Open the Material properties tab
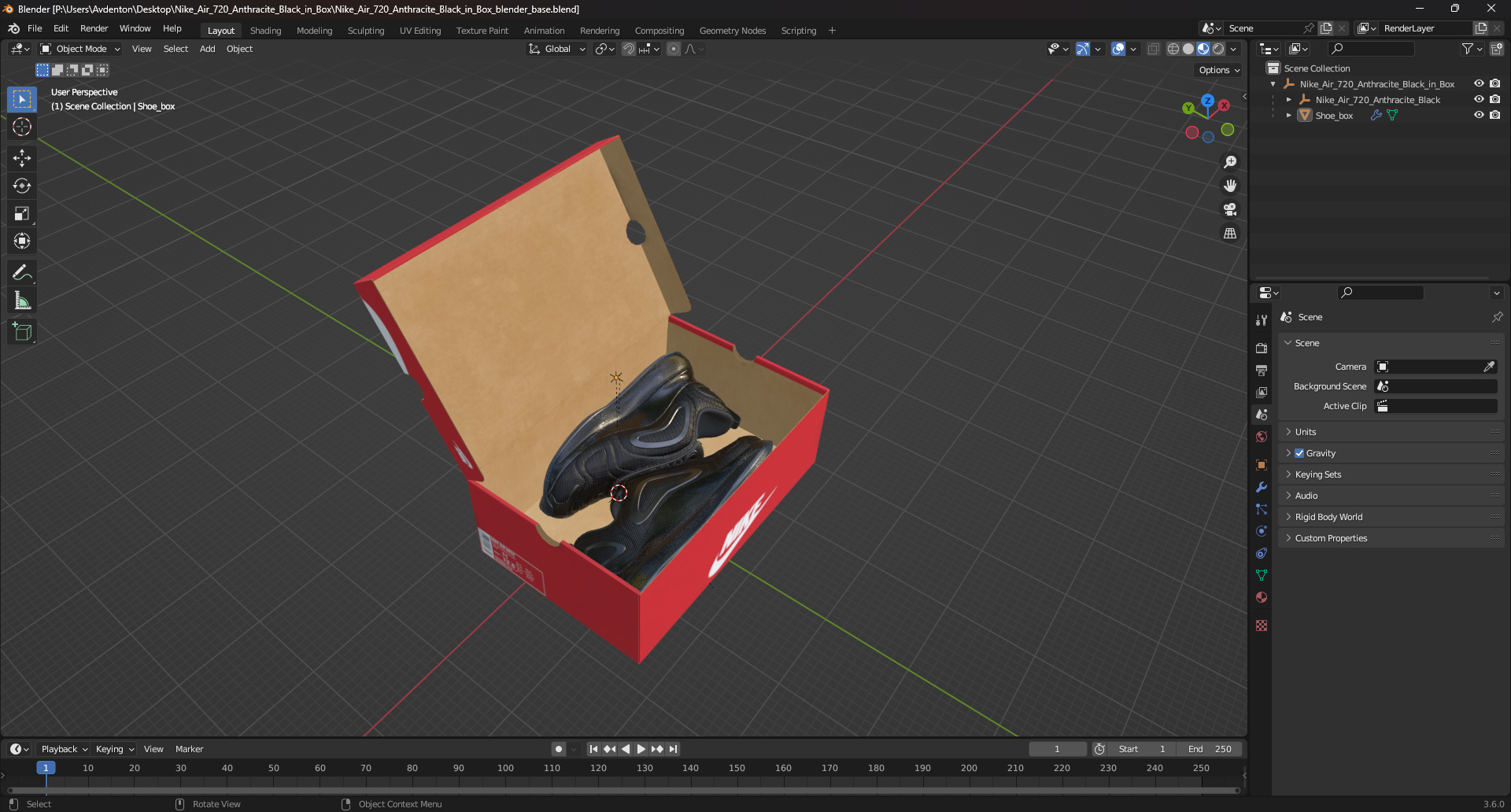Viewport: 1511px width, 812px height. tap(1262, 597)
